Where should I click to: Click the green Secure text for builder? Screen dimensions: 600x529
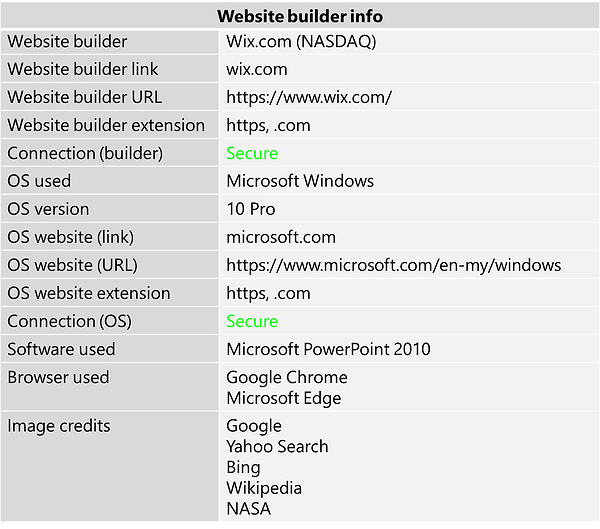click(252, 154)
